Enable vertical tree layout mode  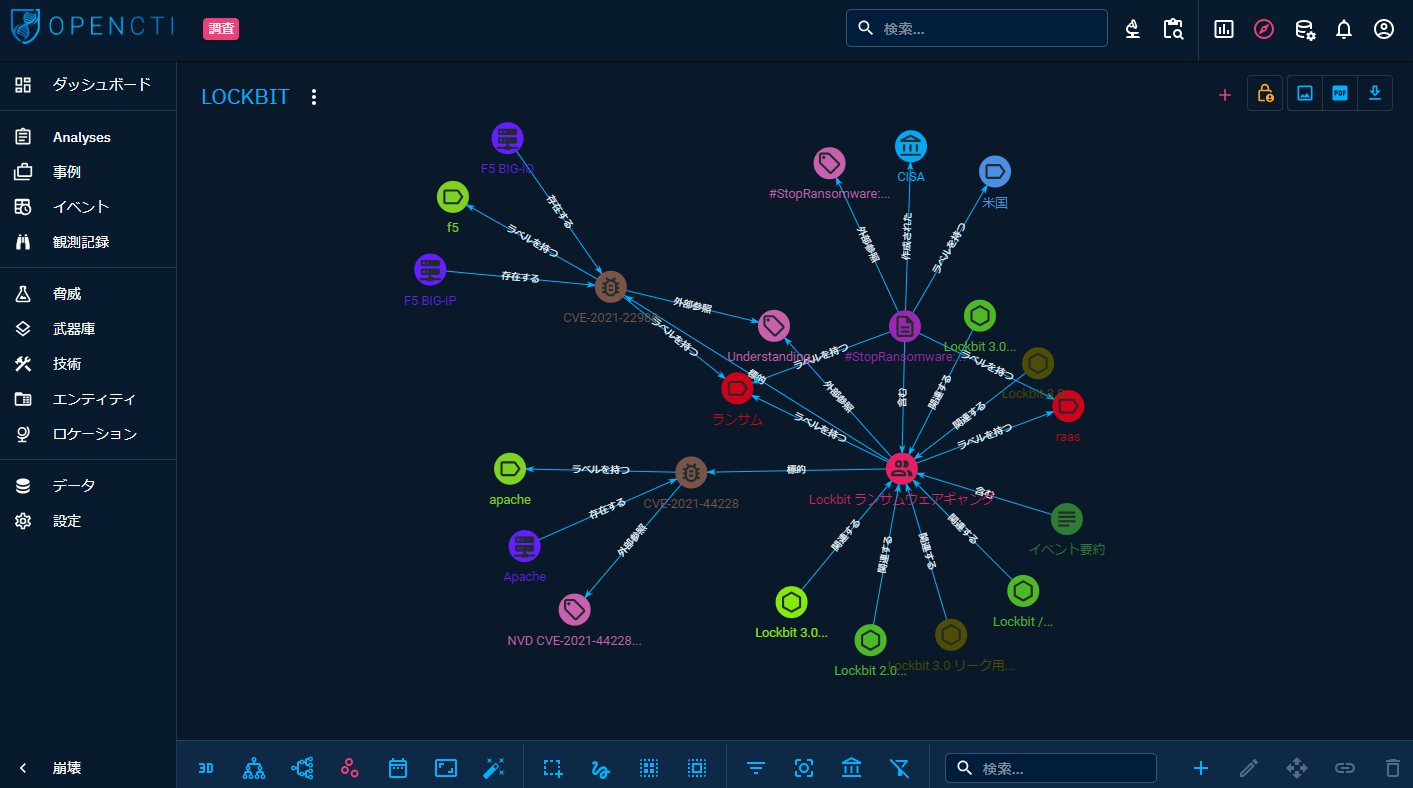pos(254,768)
